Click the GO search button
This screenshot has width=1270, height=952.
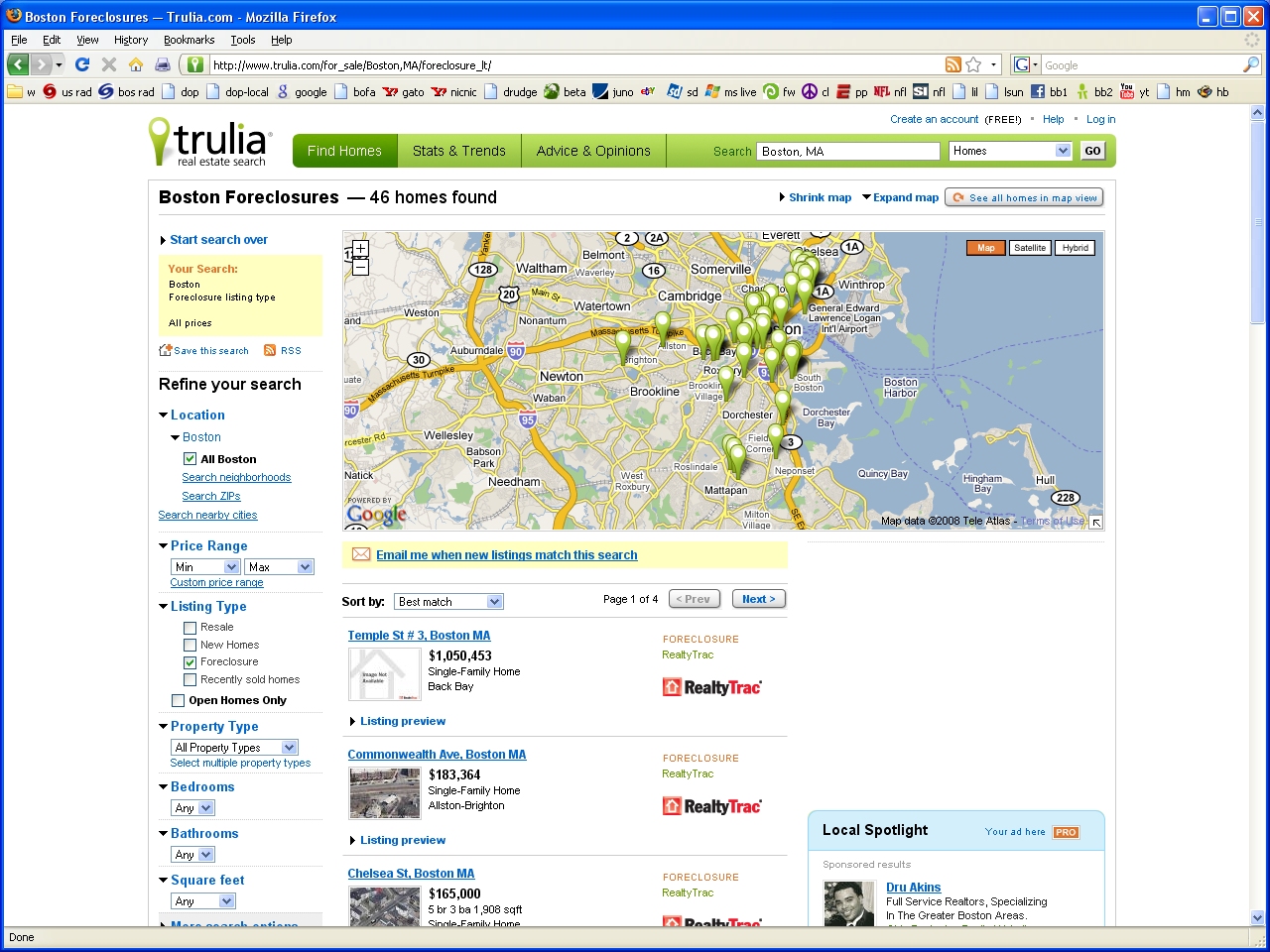click(1092, 151)
